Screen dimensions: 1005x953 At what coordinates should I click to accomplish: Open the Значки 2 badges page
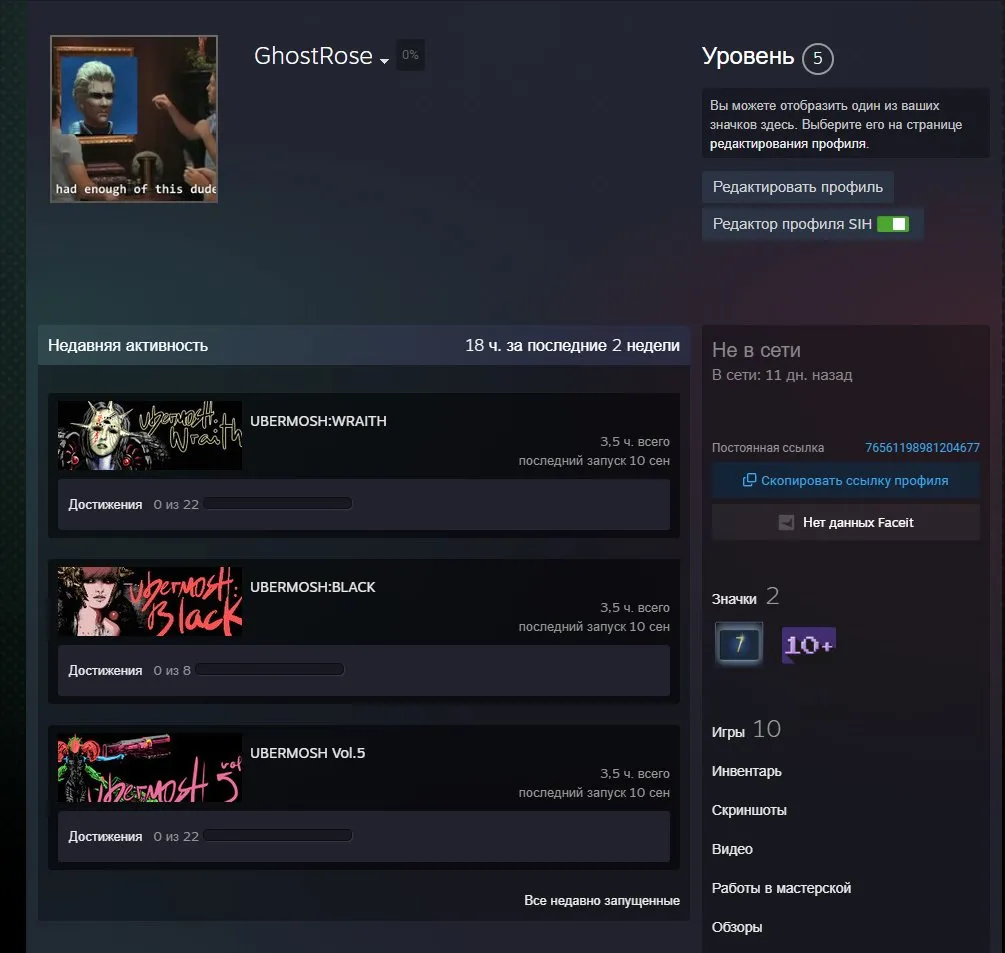[745, 597]
